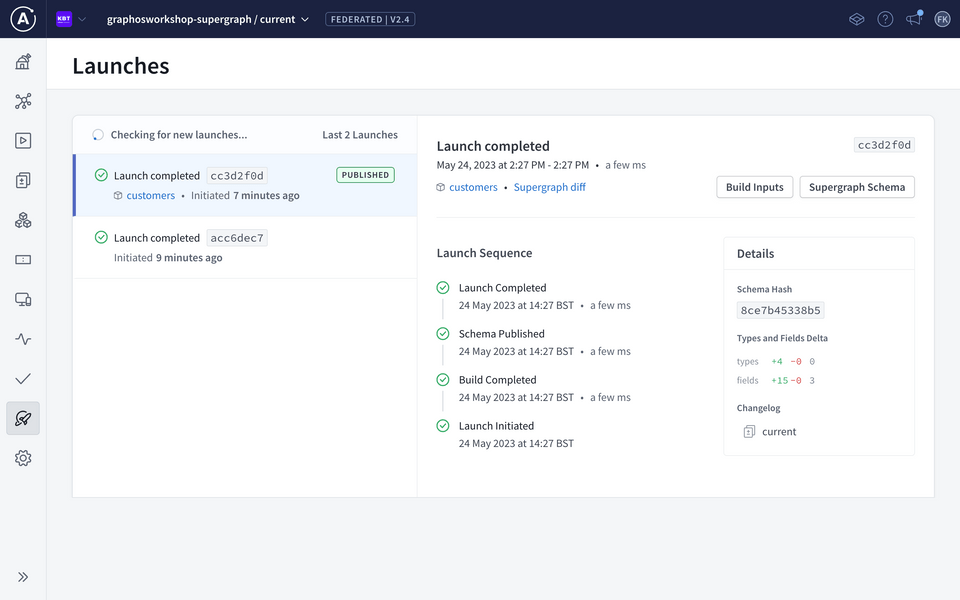Open the Clients monitor sidebar icon
The height and width of the screenshot is (600, 960).
(x=23, y=299)
